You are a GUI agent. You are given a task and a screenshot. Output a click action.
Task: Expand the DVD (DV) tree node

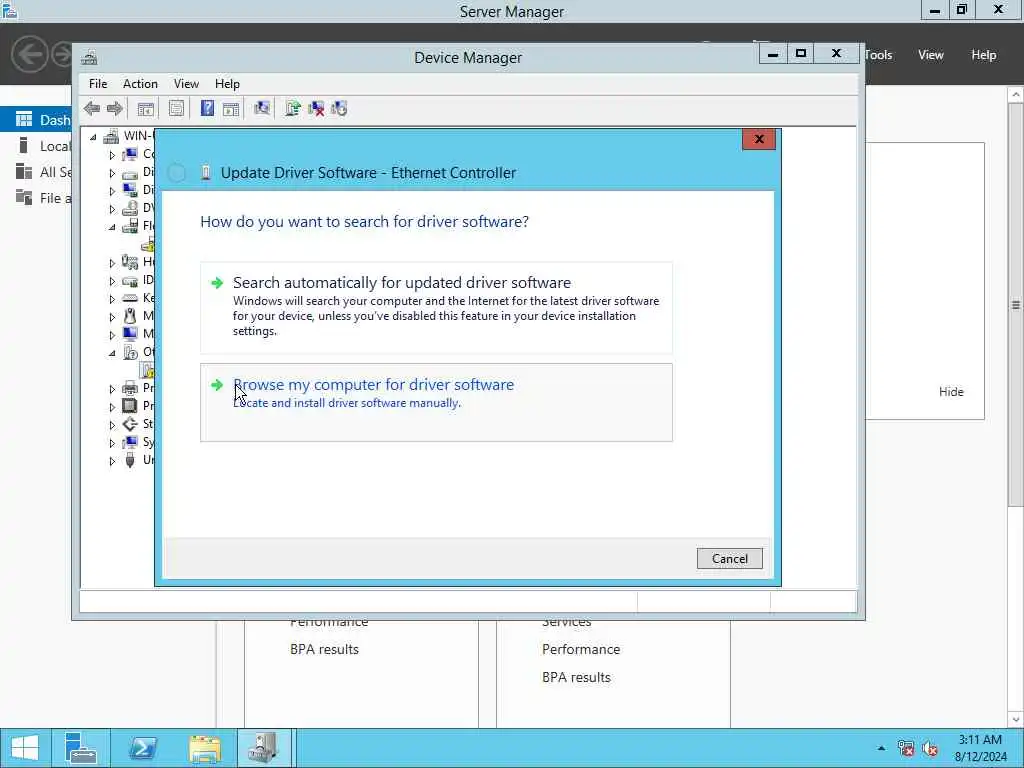[x=112, y=209]
